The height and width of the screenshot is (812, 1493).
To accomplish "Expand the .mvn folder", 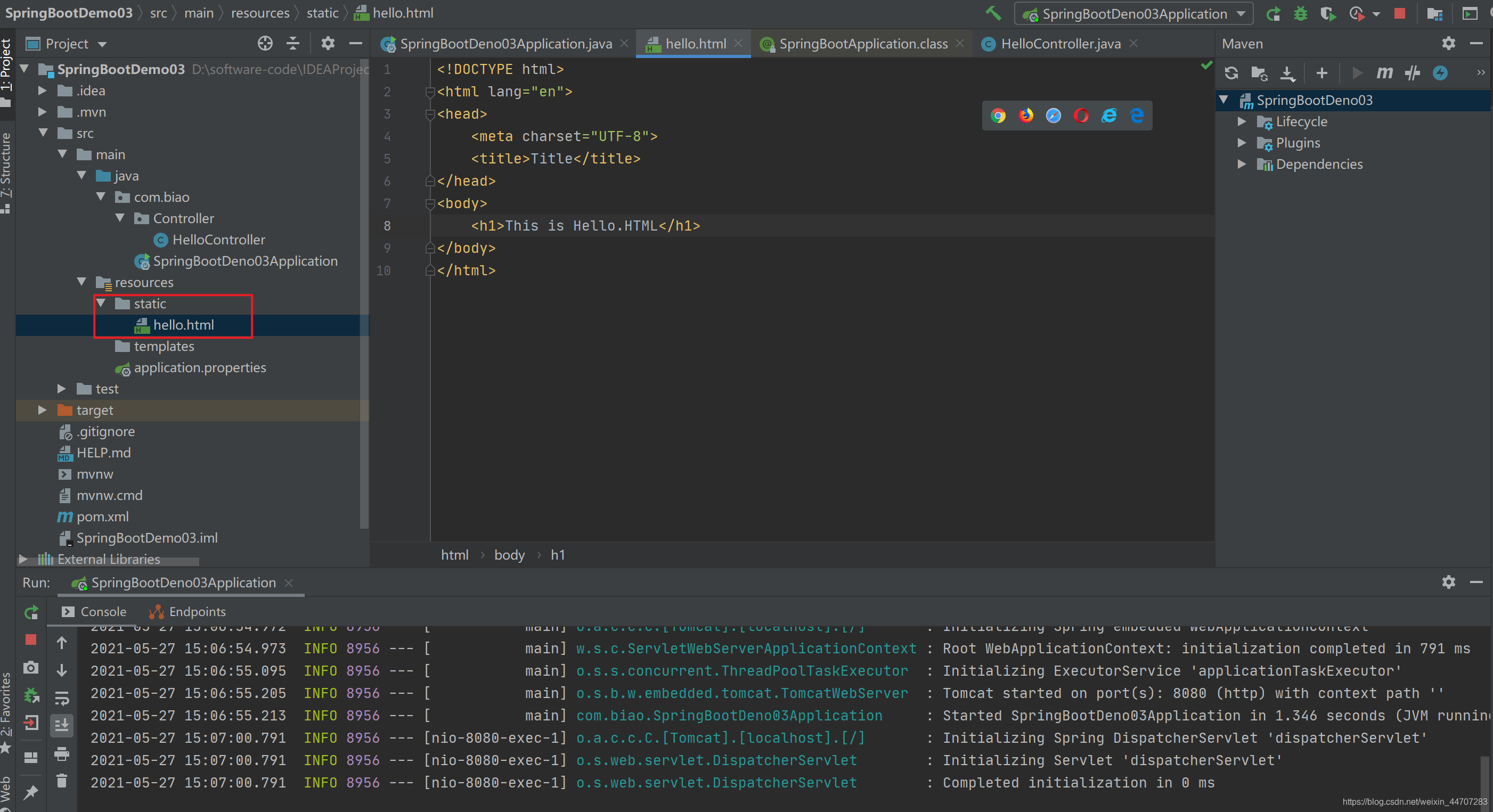I will [42, 112].
